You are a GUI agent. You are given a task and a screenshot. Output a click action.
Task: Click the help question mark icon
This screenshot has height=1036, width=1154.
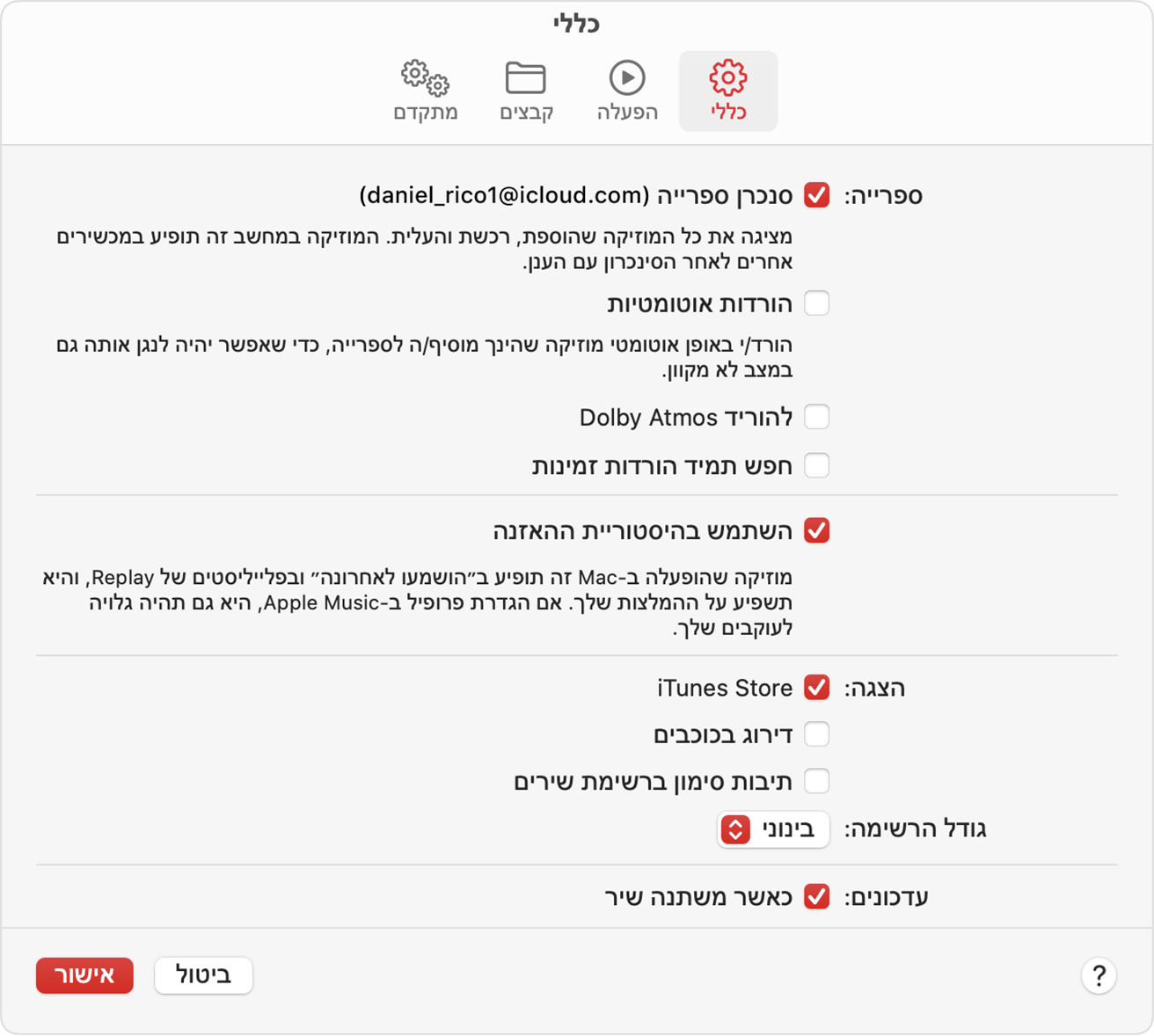(x=1099, y=975)
